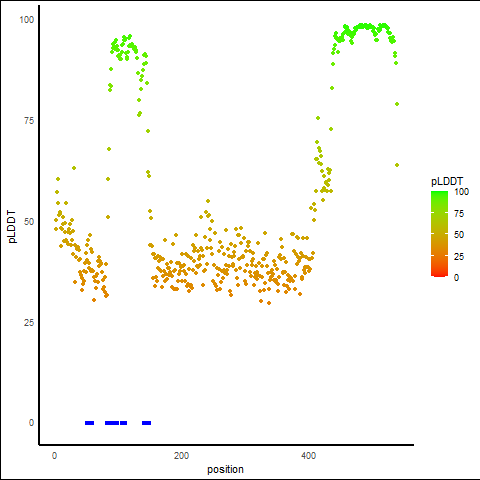Click the rightmost blue bar segment
Viewport: 480px width, 480px height.
click(x=146, y=423)
